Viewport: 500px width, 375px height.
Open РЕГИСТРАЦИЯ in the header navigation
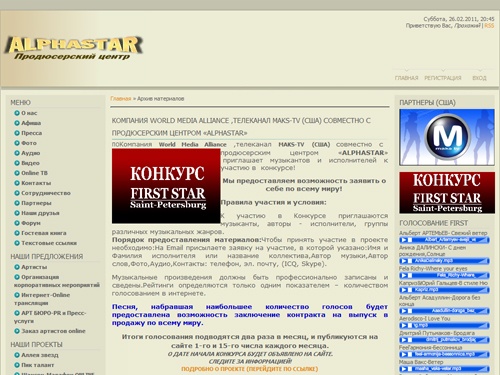pyautogui.click(x=443, y=78)
